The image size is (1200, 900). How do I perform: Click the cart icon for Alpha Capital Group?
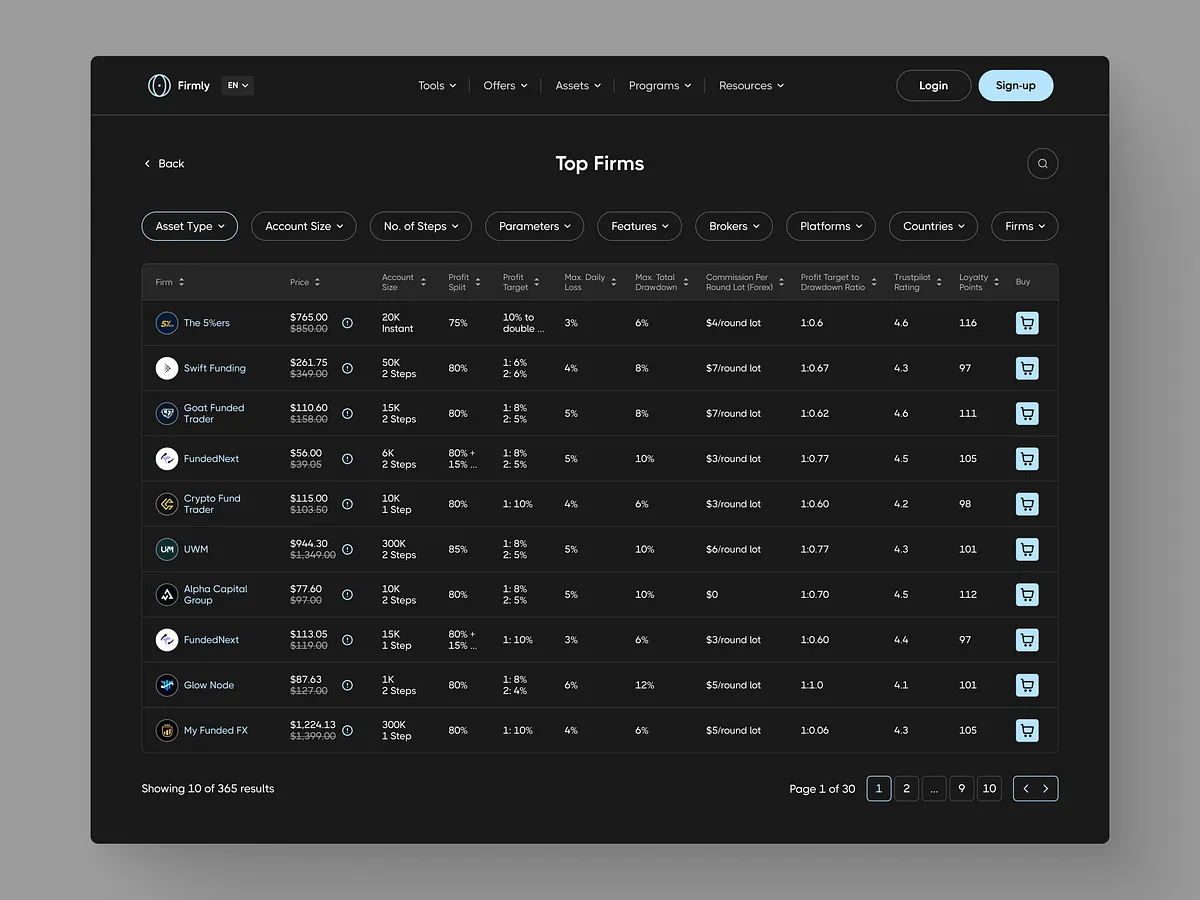click(1027, 594)
